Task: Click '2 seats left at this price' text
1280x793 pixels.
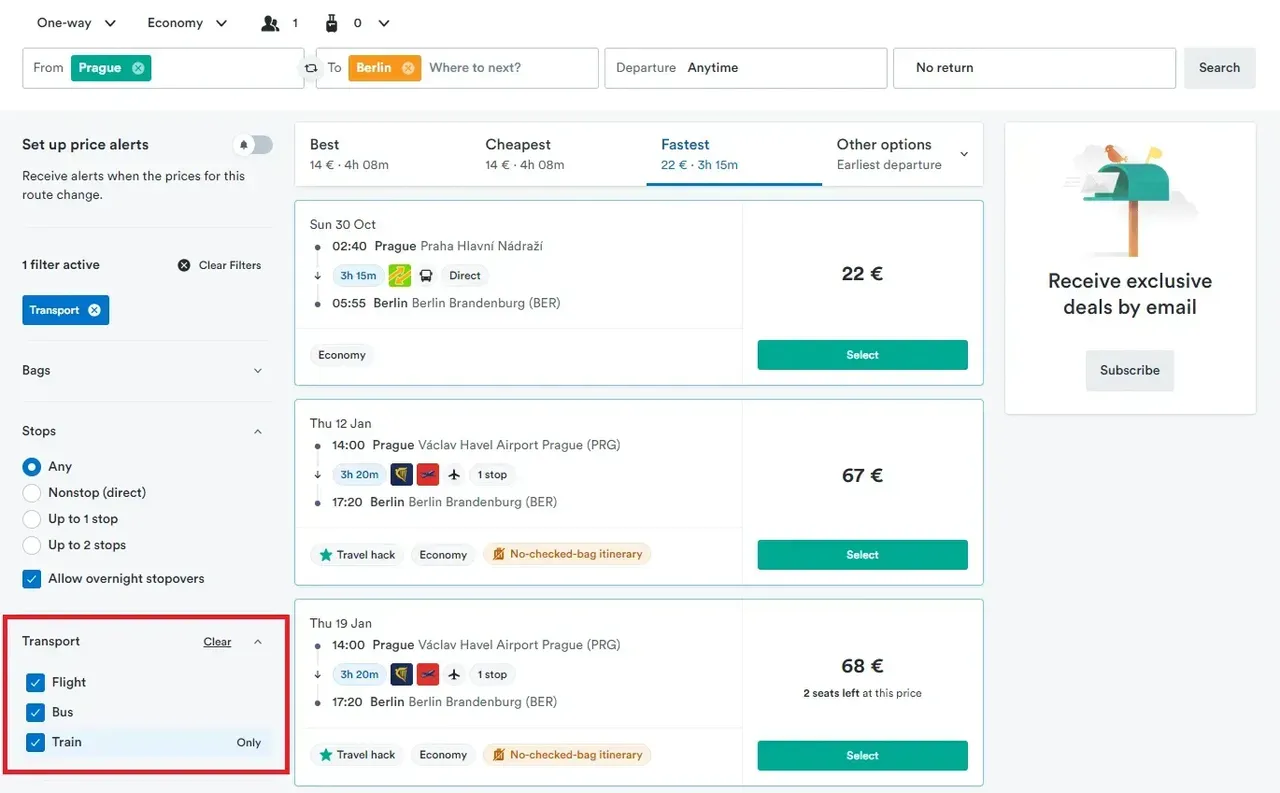Action: tap(862, 693)
